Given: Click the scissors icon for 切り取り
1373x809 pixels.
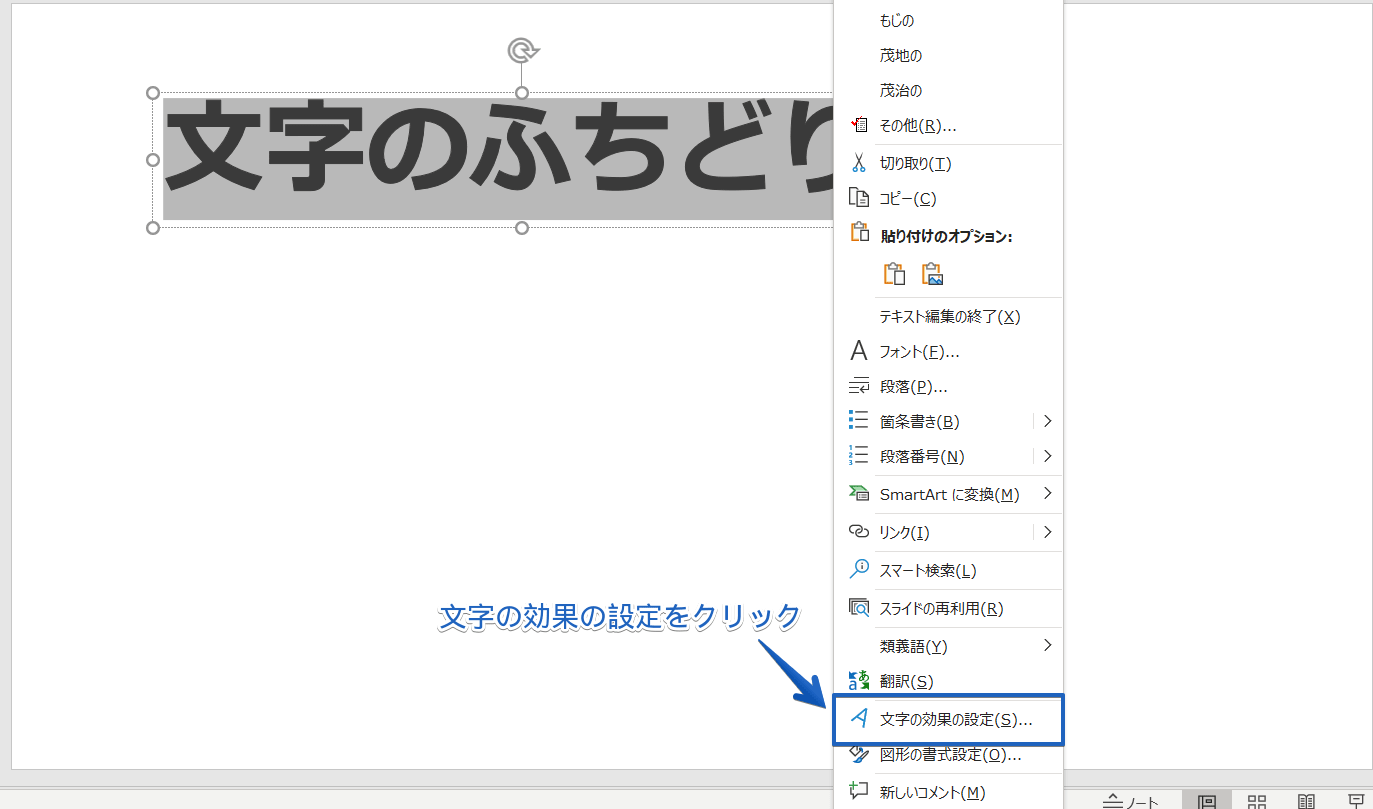Looking at the screenshot, I should tap(858, 163).
